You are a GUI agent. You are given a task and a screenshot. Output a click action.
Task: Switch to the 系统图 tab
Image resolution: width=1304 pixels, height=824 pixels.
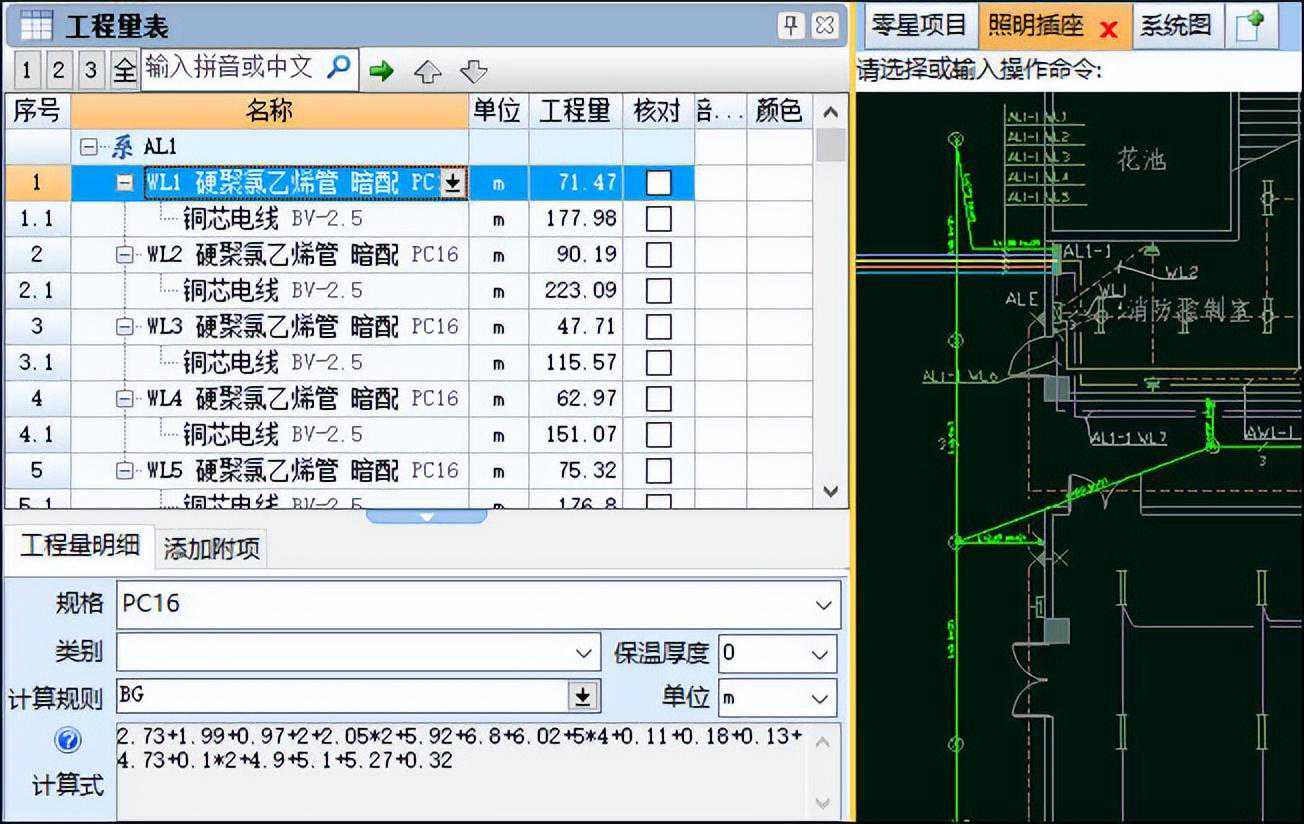1175,26
